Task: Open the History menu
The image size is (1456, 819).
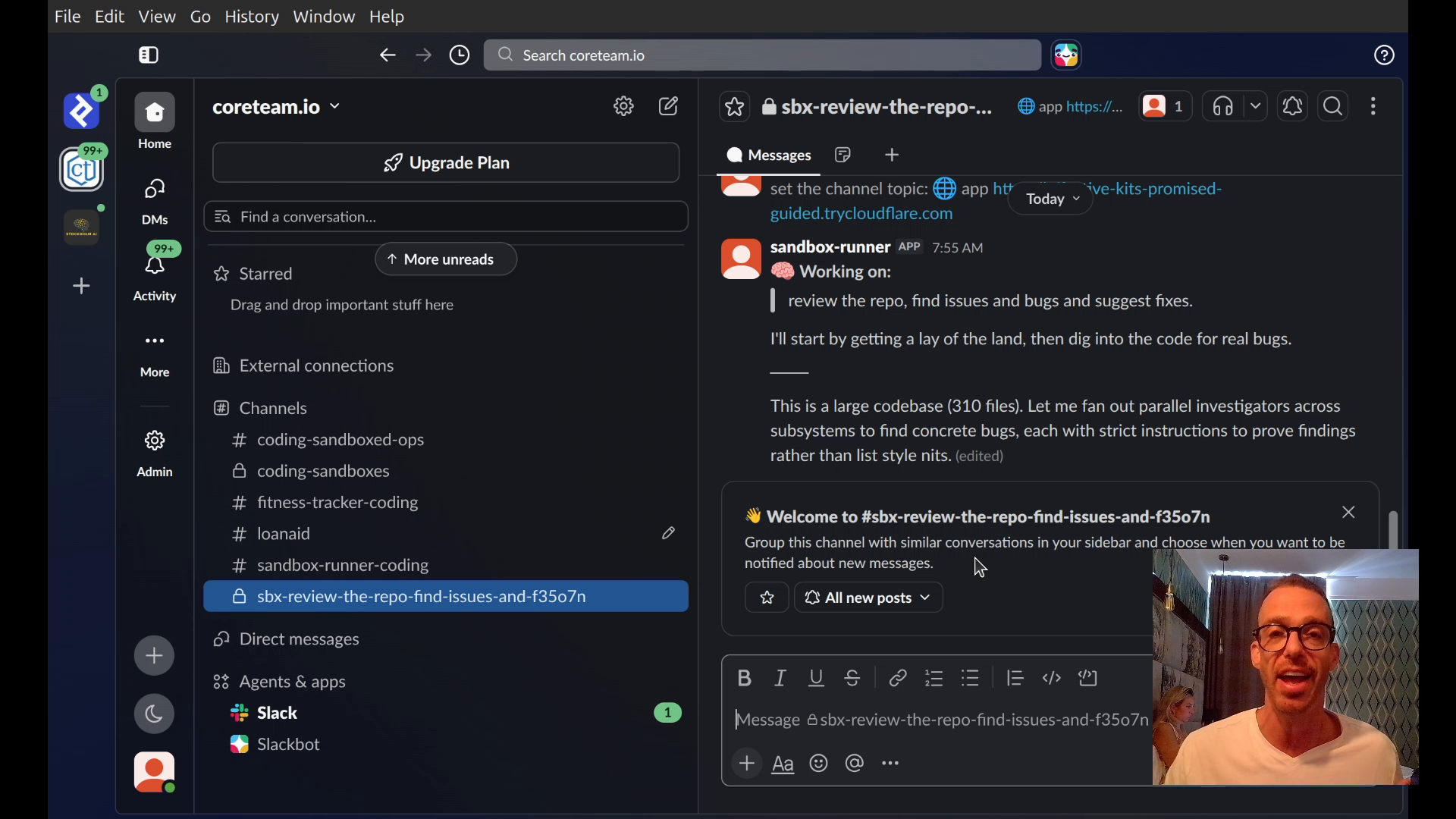Action: [253, 17]
